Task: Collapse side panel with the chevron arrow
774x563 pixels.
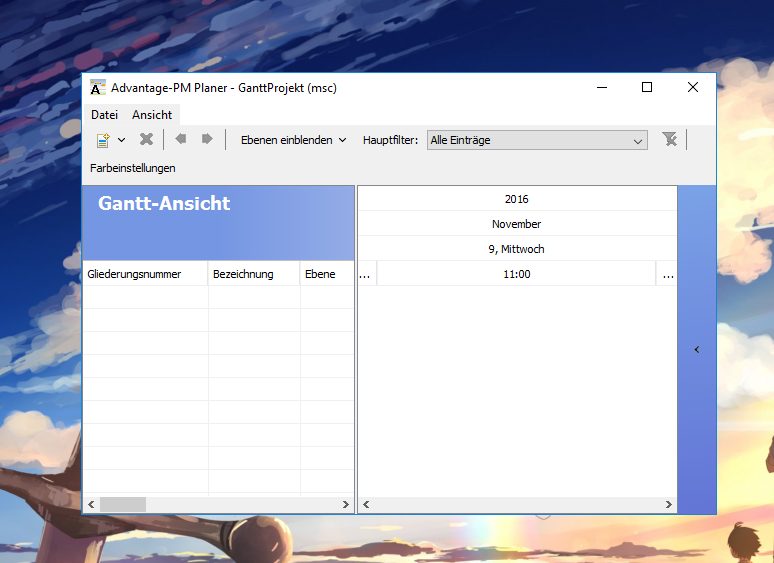Action: coord(697,349)
